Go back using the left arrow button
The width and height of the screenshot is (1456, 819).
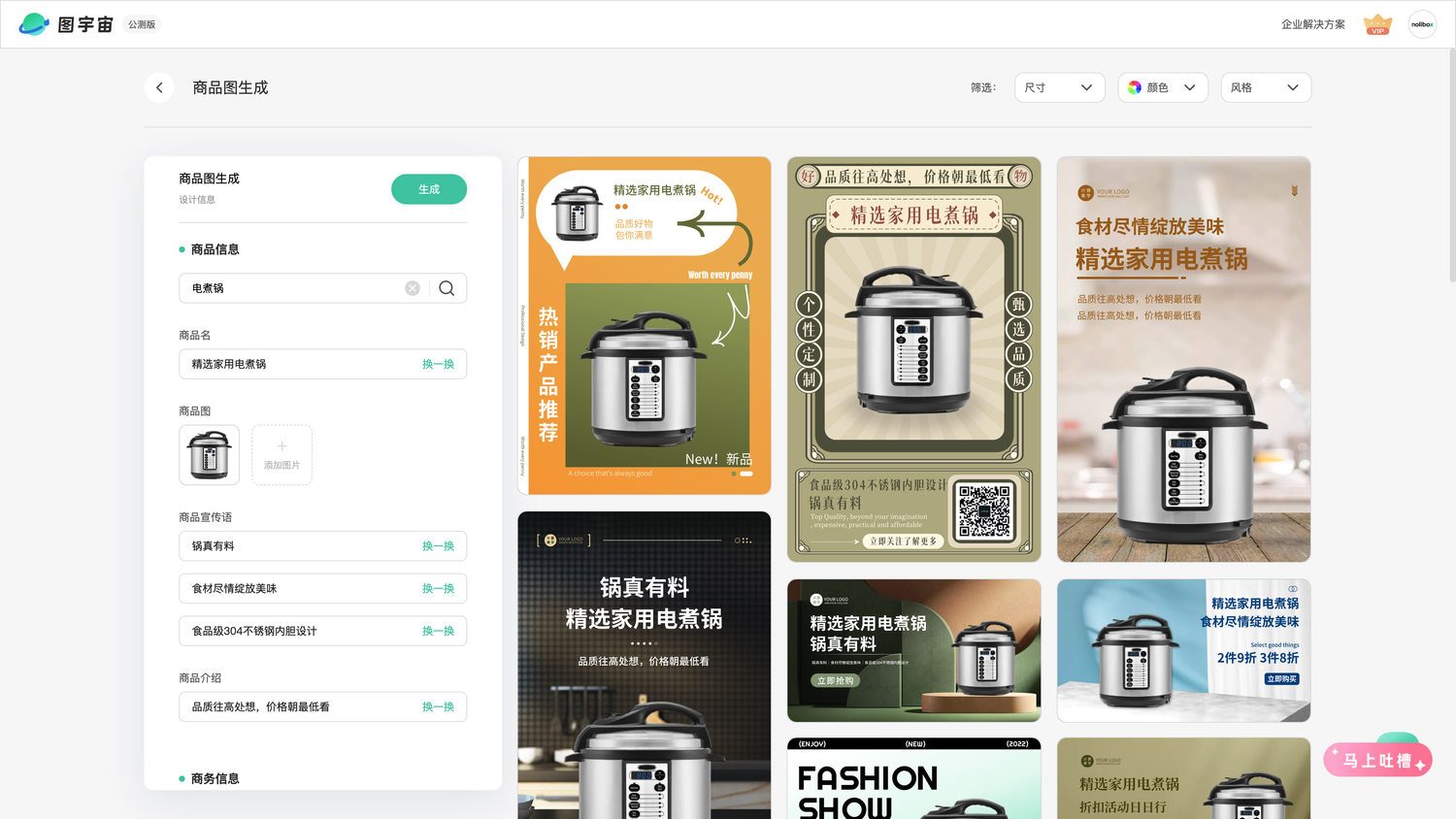(159, 87)
